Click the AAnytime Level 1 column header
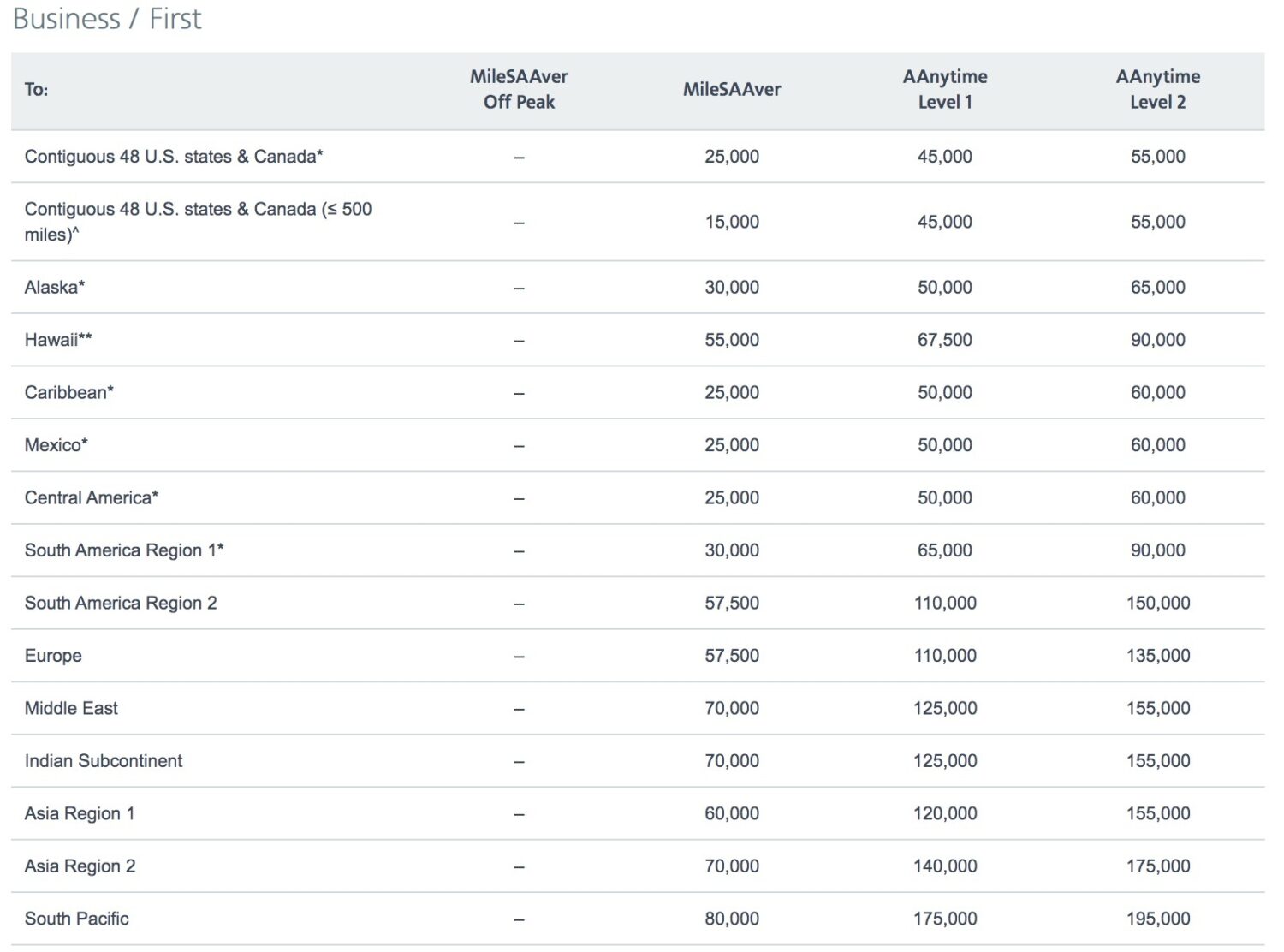The height and width of the screenshot is (952, 1284). (x=945, y=88)
